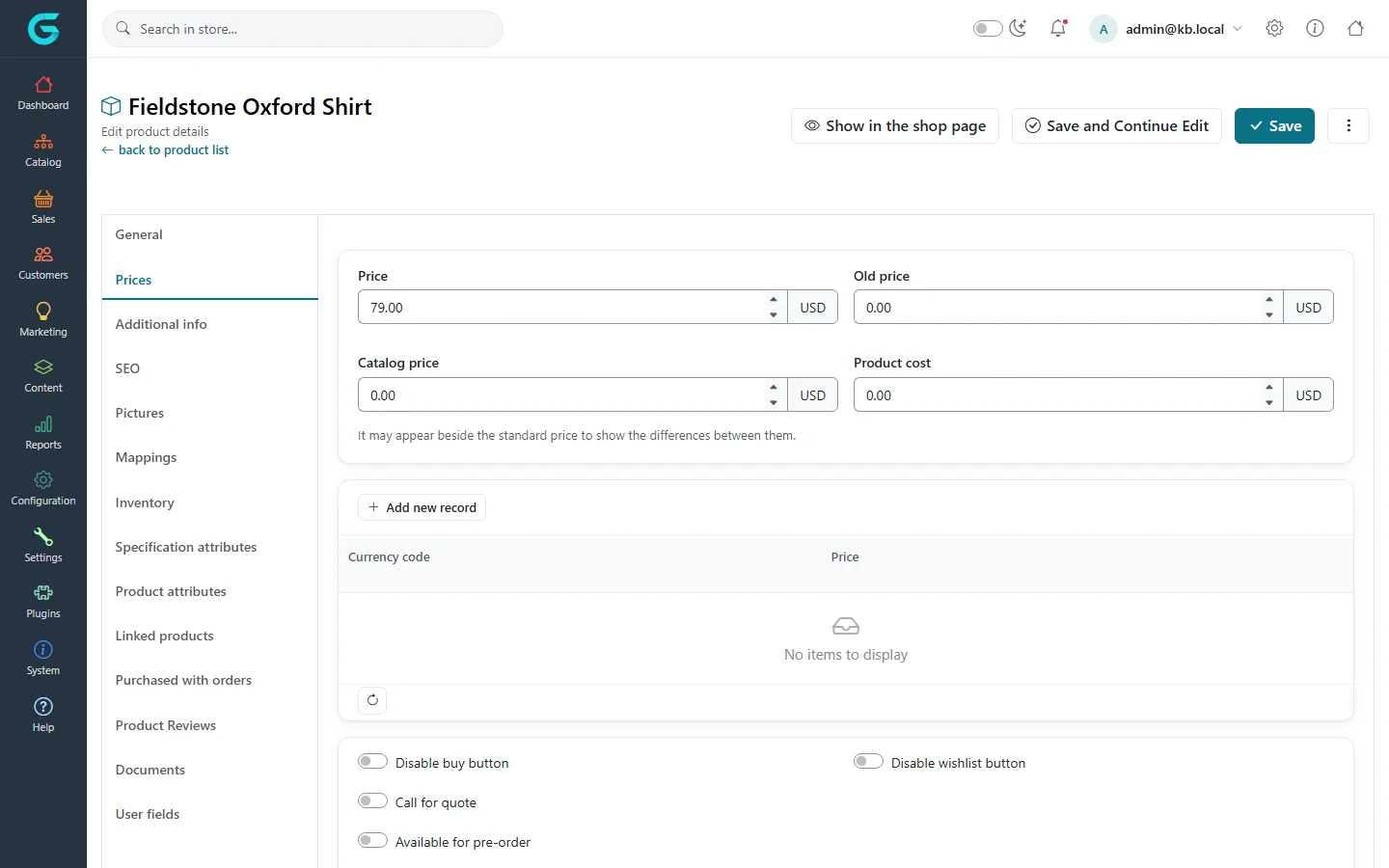Image resolution: width=1389 pixels, height=868 pixels.
Task: Click the home icon in top bar
Action: pyautogui.click(x=1355, y=28)
